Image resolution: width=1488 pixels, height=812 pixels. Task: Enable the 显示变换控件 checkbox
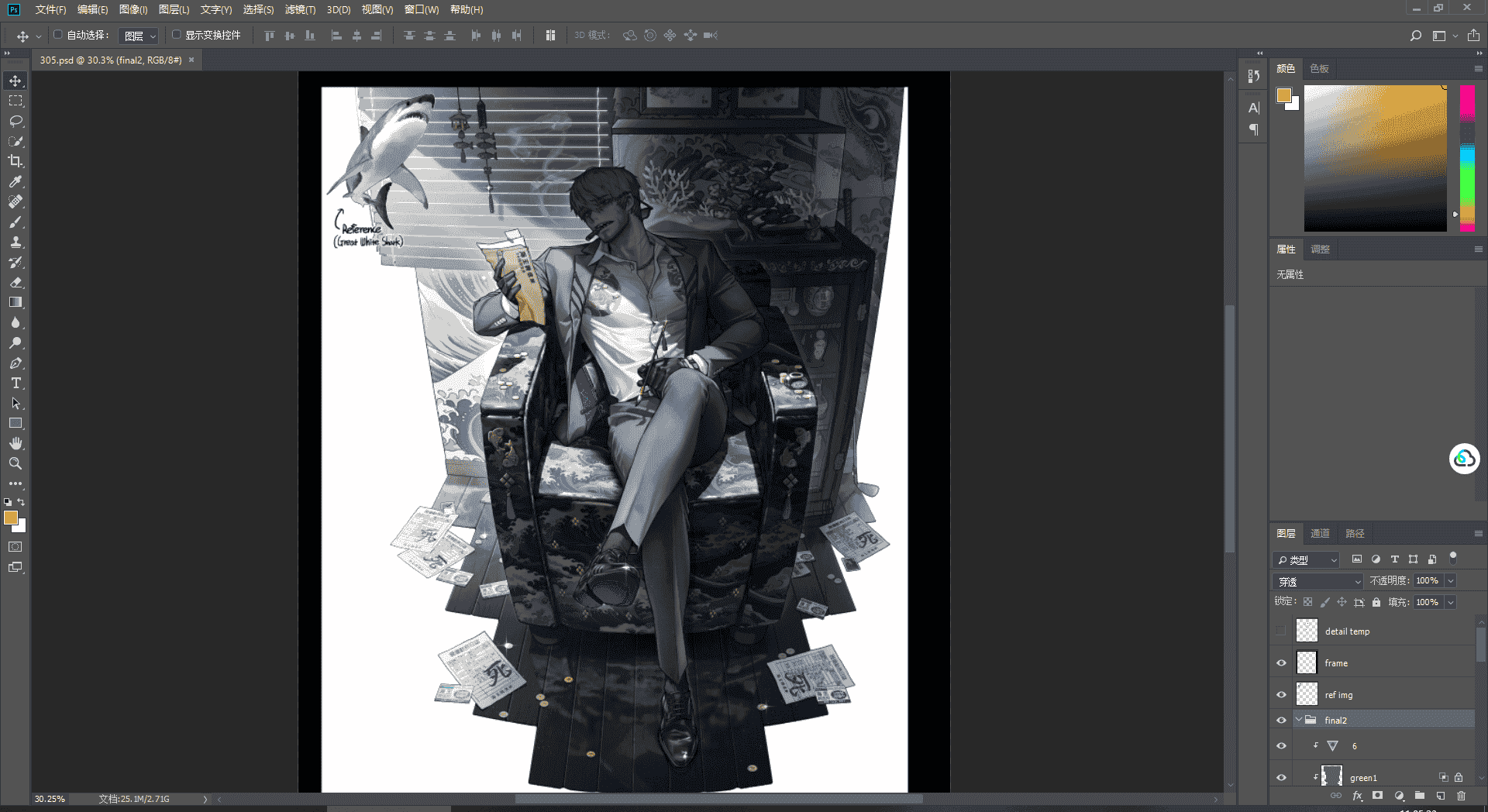(x=176, y=35)
